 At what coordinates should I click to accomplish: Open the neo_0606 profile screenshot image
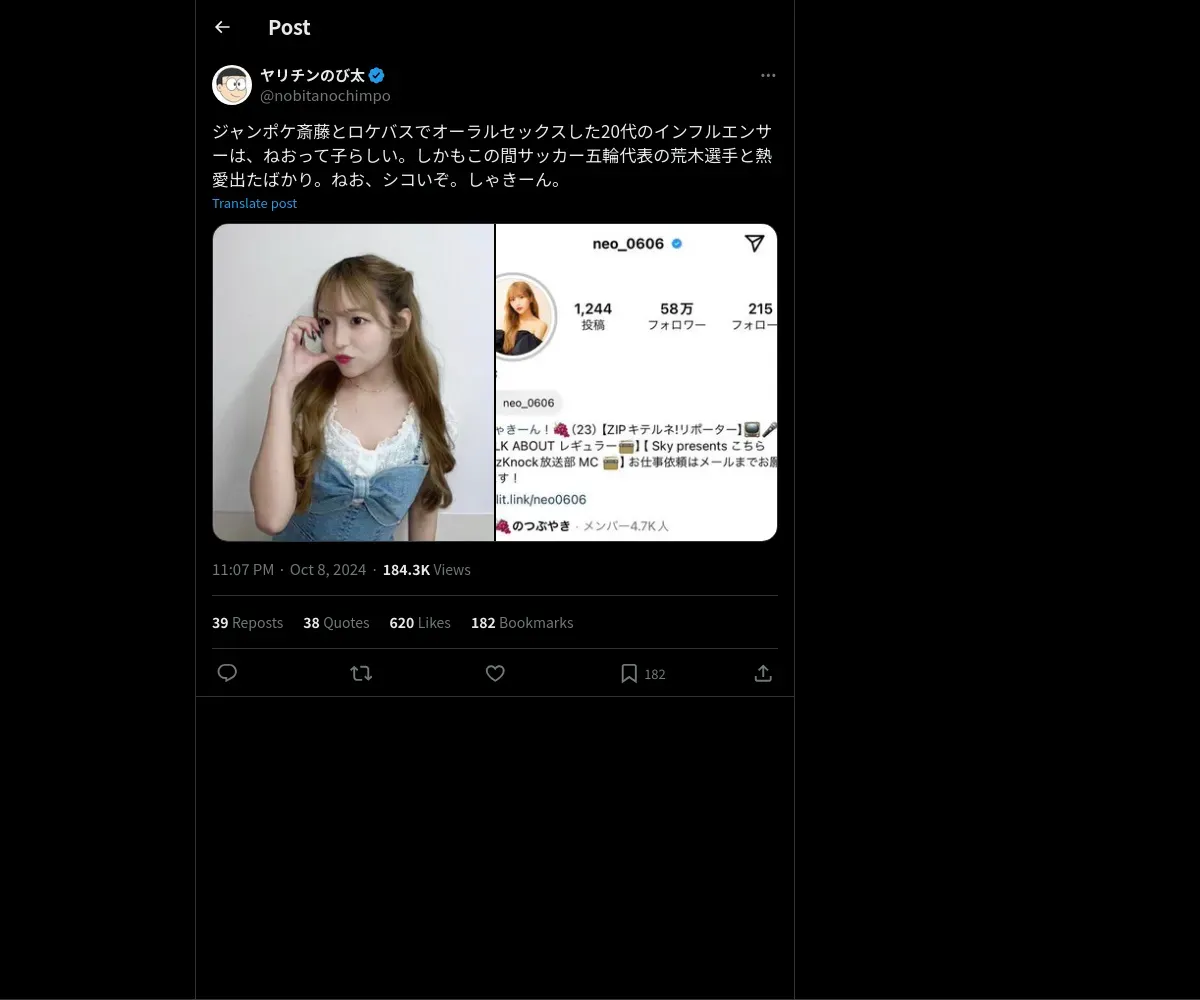637,382
